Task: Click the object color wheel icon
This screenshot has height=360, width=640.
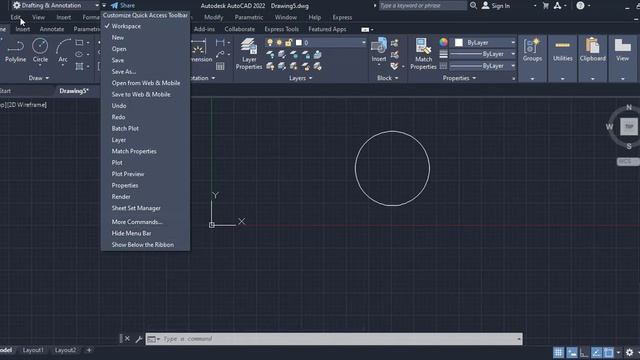Action: [443, 42]
